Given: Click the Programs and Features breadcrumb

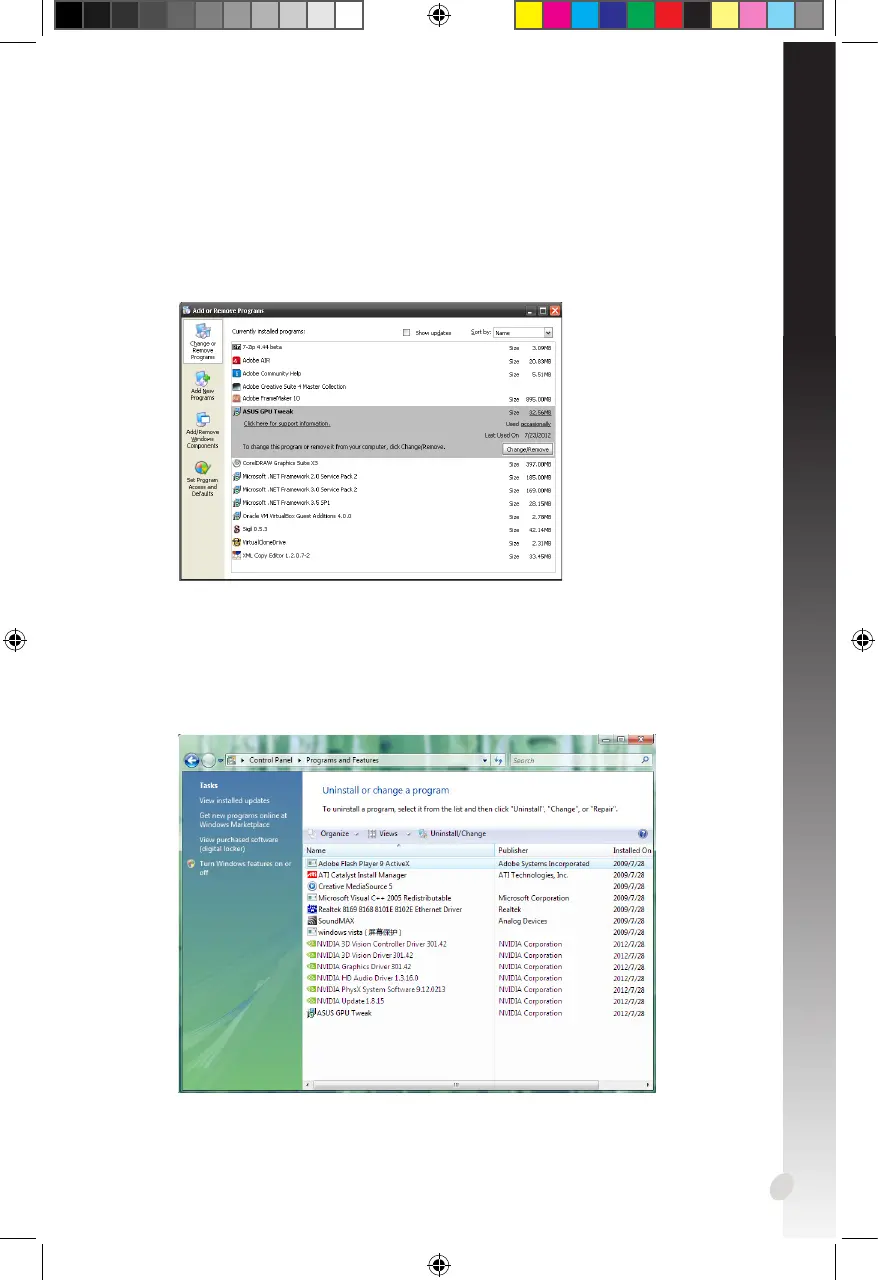Looking at the screenshot, I should (342, 760).
